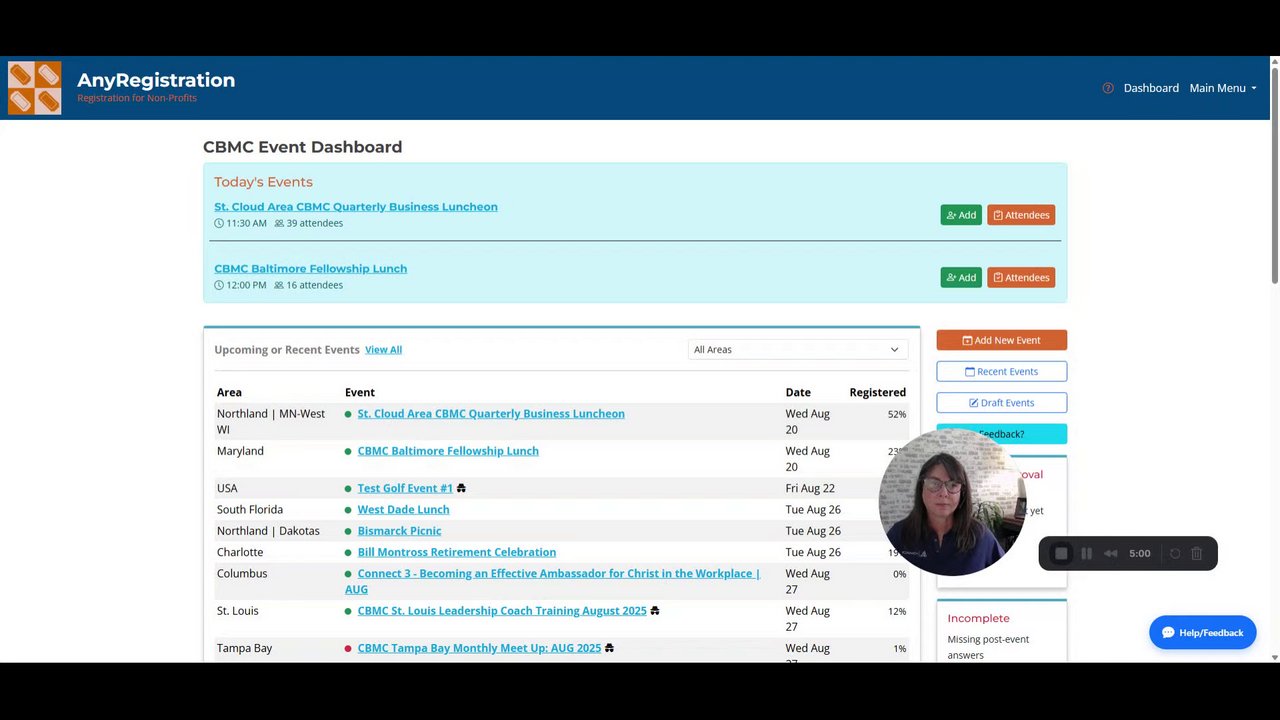Click the Add New Event button
Screen dimensions: 1280x720
point(1001,340)
